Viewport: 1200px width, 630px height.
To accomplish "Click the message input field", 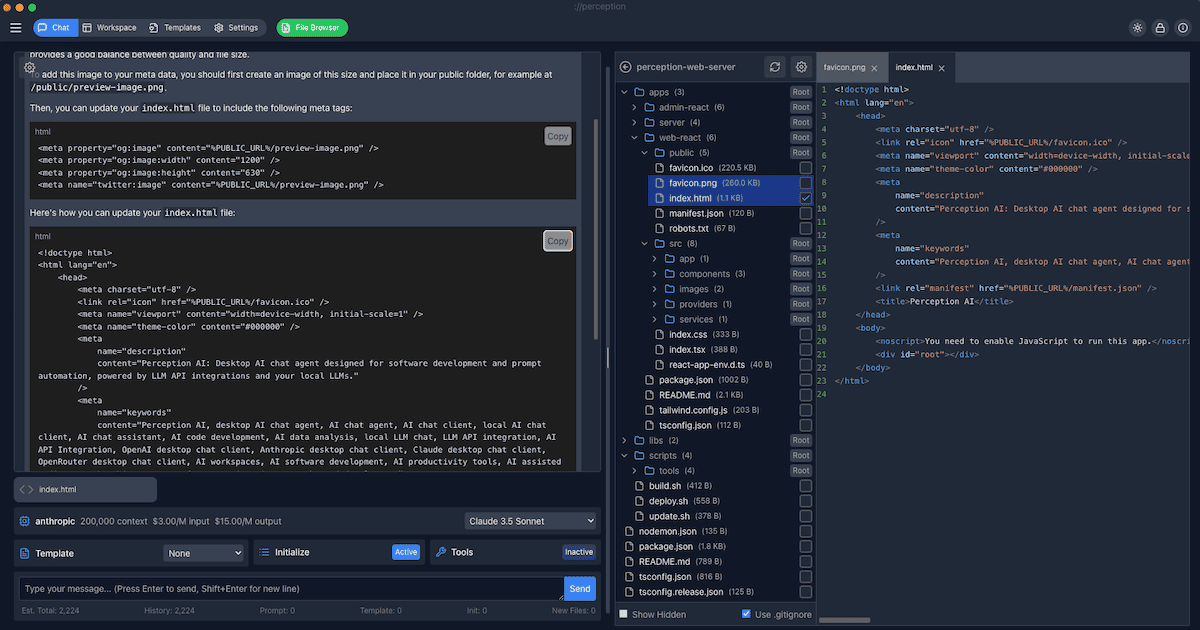I will [x=290, y=589].
